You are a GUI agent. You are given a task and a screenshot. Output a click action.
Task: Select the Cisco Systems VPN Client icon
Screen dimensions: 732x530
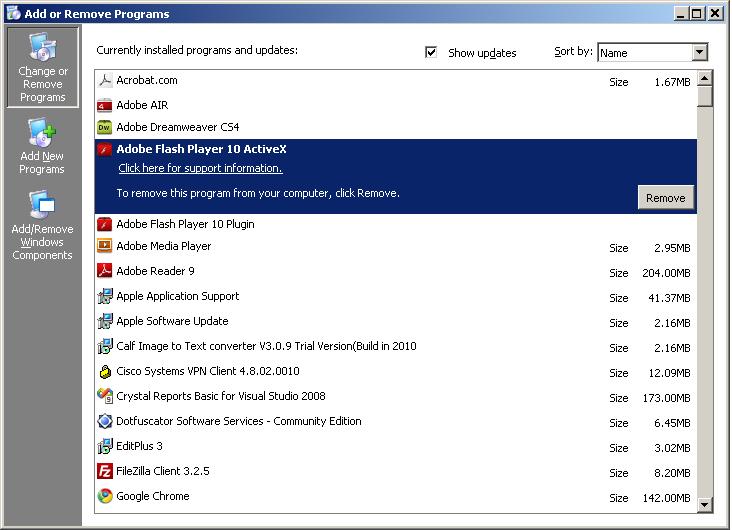point(105,371)
